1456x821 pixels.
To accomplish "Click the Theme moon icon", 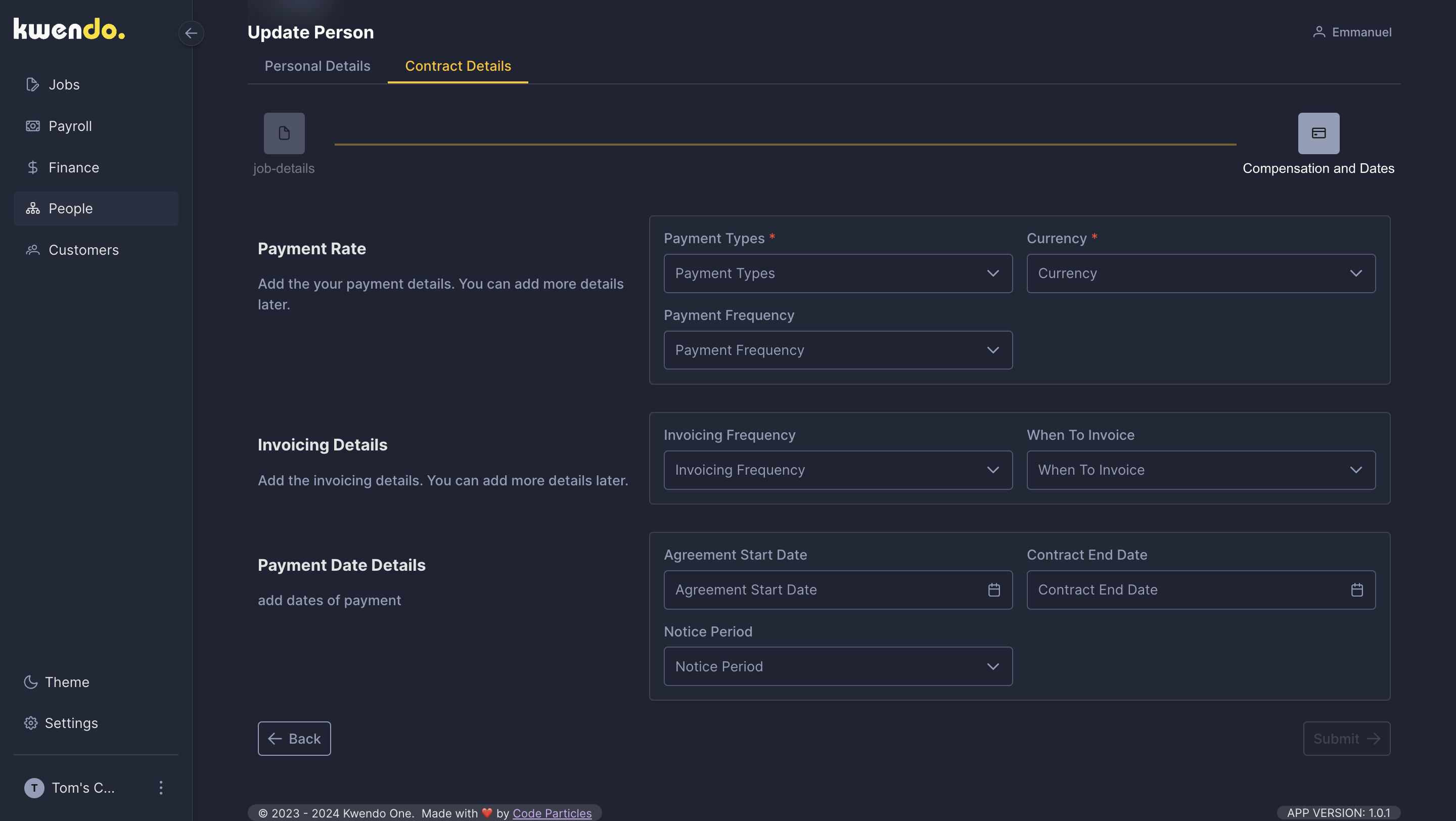I will (x=30, y=682).
